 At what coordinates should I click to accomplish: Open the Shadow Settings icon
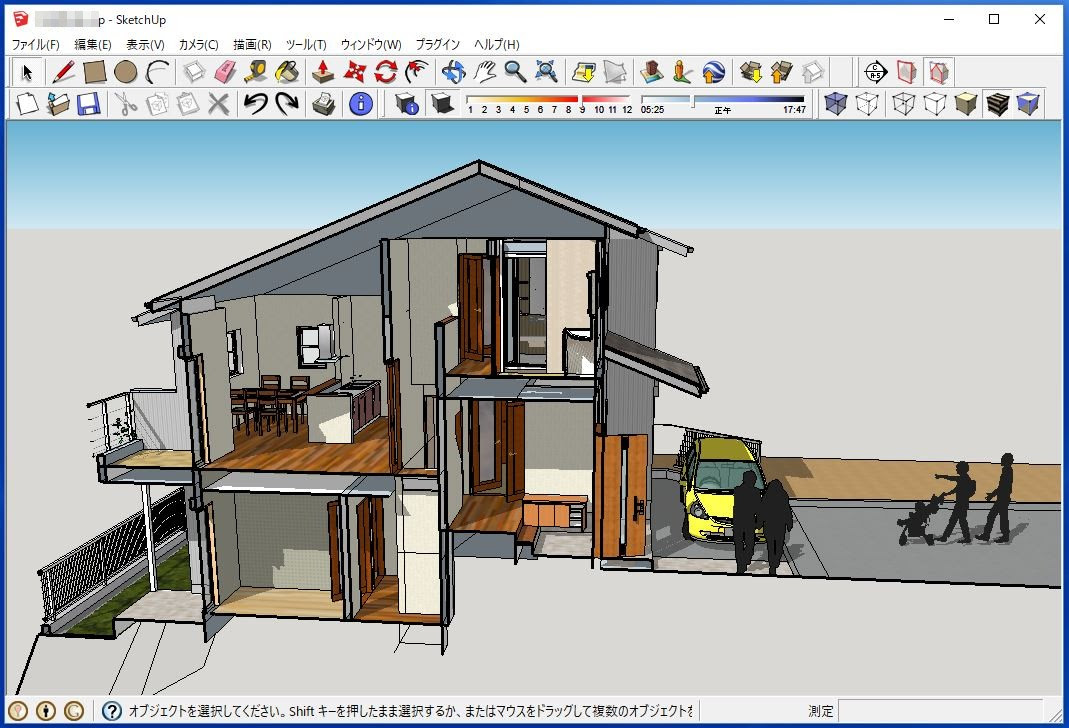pos(406,104)
